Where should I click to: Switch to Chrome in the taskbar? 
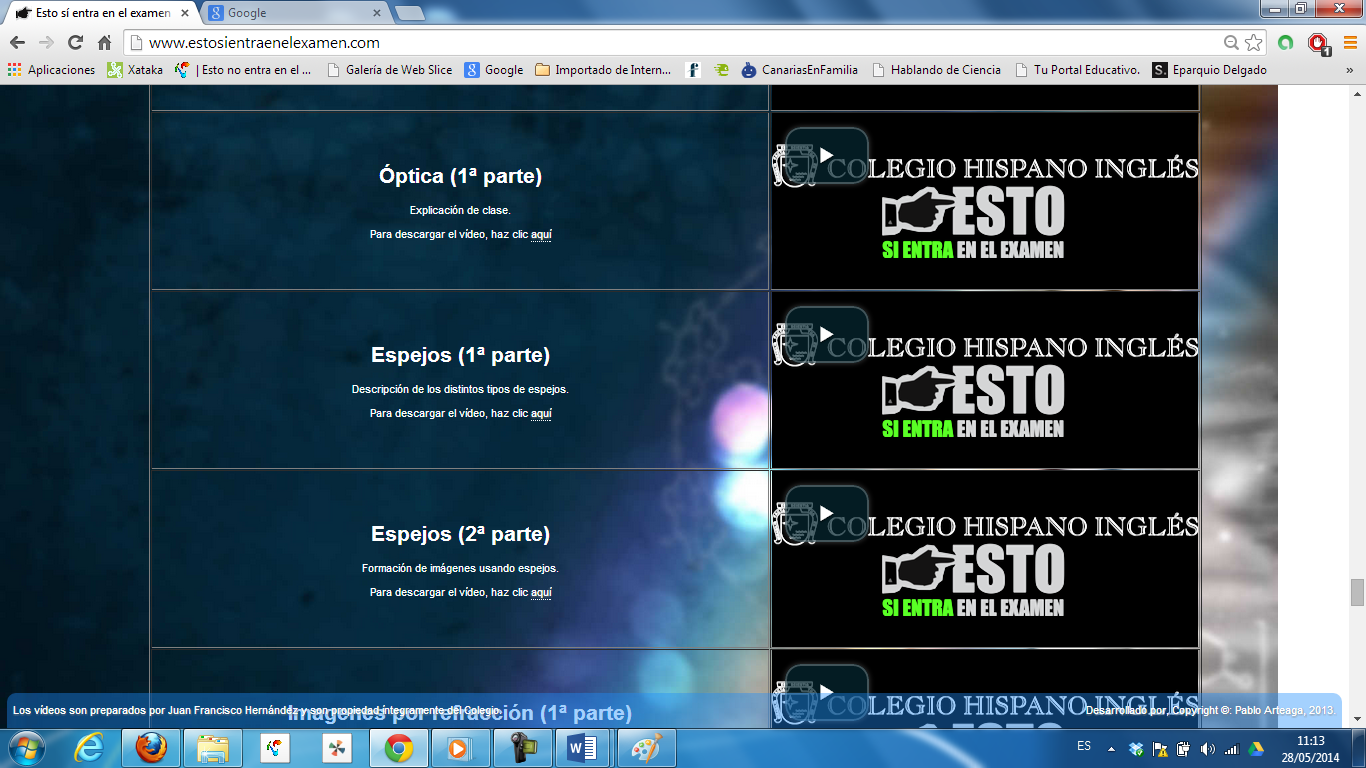tap(399, 748)
